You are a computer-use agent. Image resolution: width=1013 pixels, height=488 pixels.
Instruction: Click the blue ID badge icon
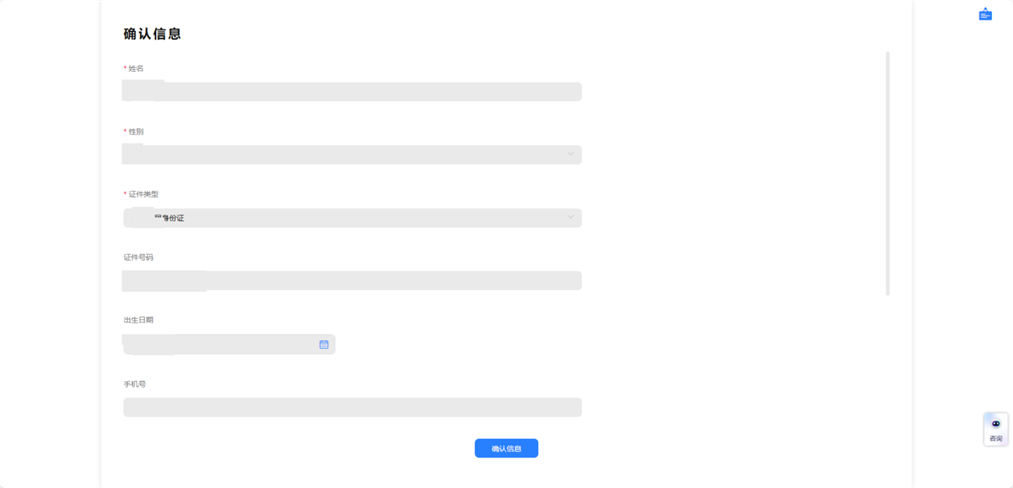[x=985, y=14]
